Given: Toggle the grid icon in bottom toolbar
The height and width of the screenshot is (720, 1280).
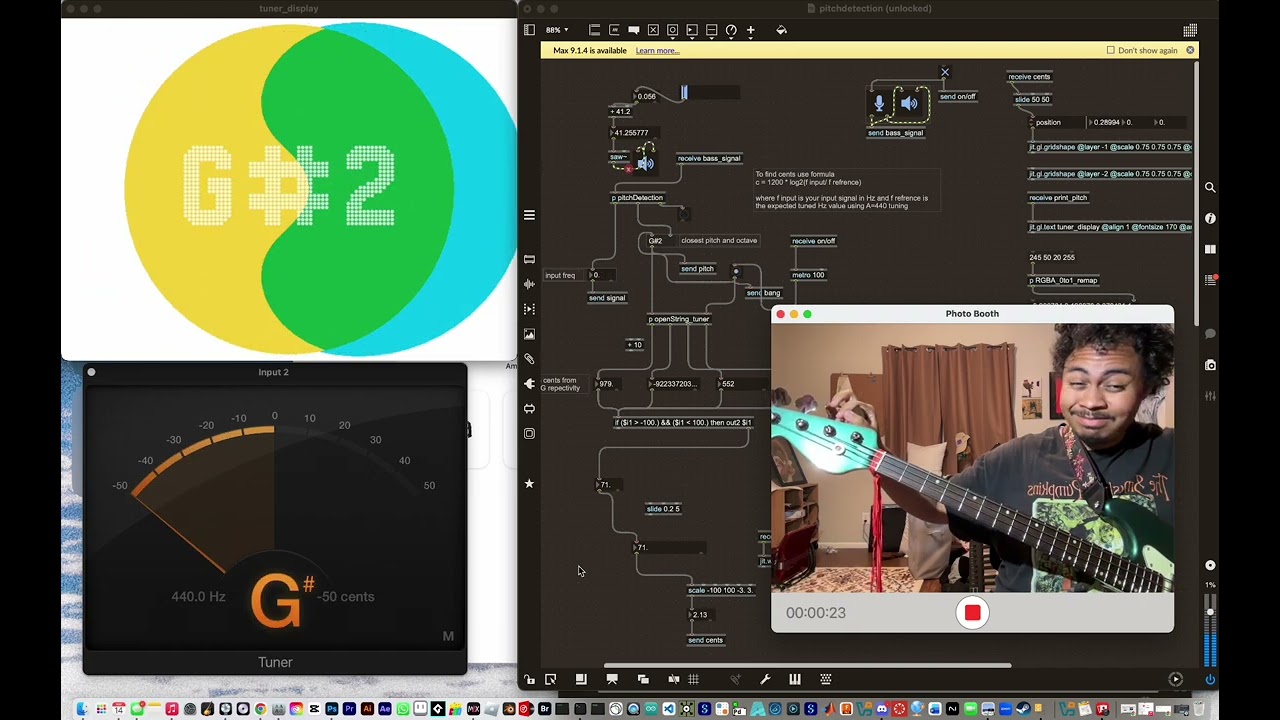Looking at the screenshot, I should tap(693, 679).
